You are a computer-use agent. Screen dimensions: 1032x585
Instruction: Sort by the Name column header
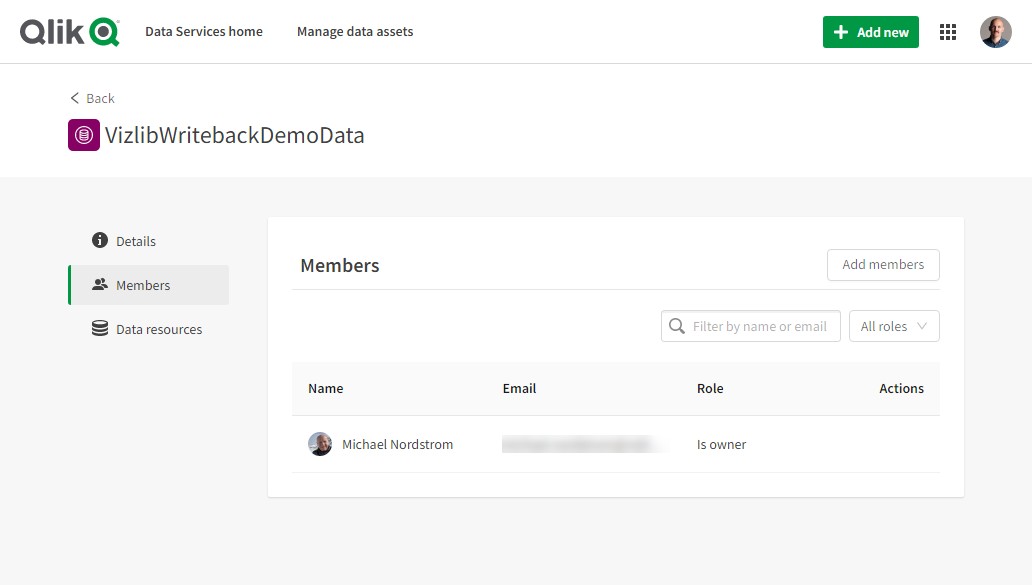326,388
